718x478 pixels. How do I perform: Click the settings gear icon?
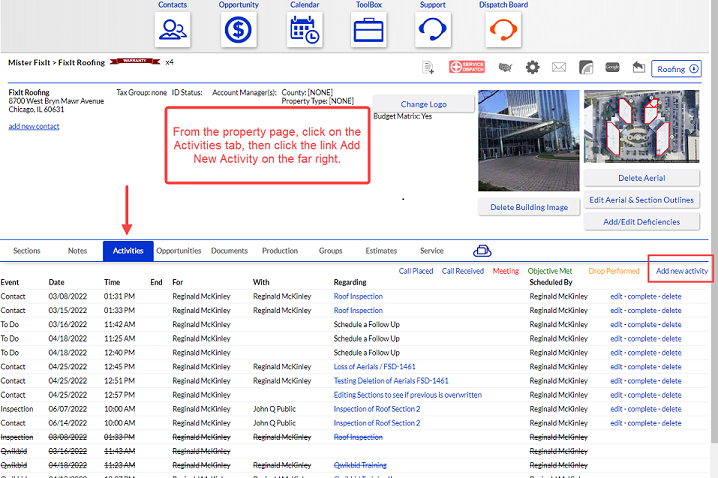tap(532, 68)
